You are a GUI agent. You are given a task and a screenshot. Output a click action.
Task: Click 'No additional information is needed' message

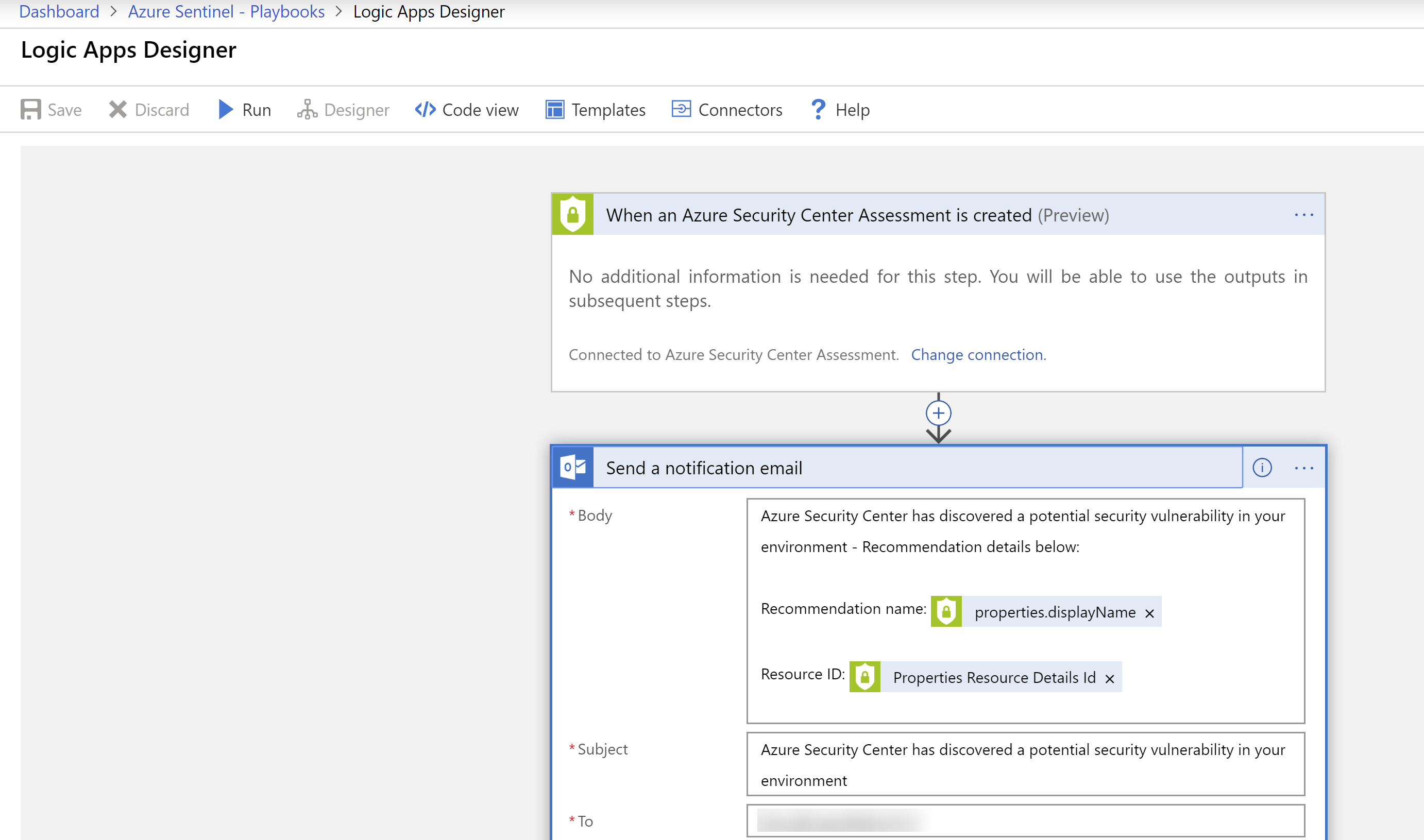tap(938, 288)
